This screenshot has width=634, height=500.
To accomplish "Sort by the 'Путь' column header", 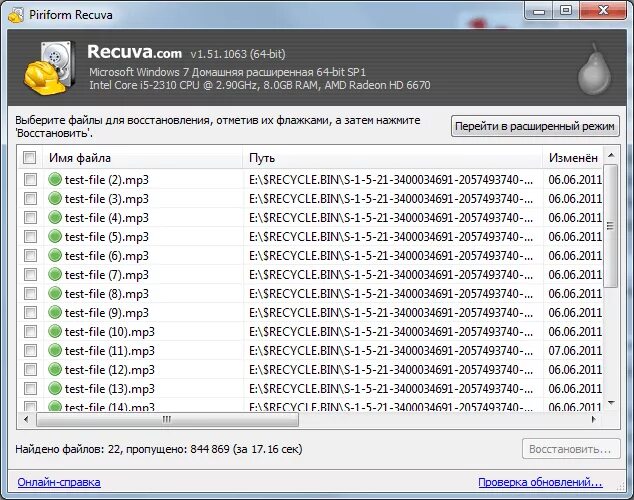I will click(392, 158).
